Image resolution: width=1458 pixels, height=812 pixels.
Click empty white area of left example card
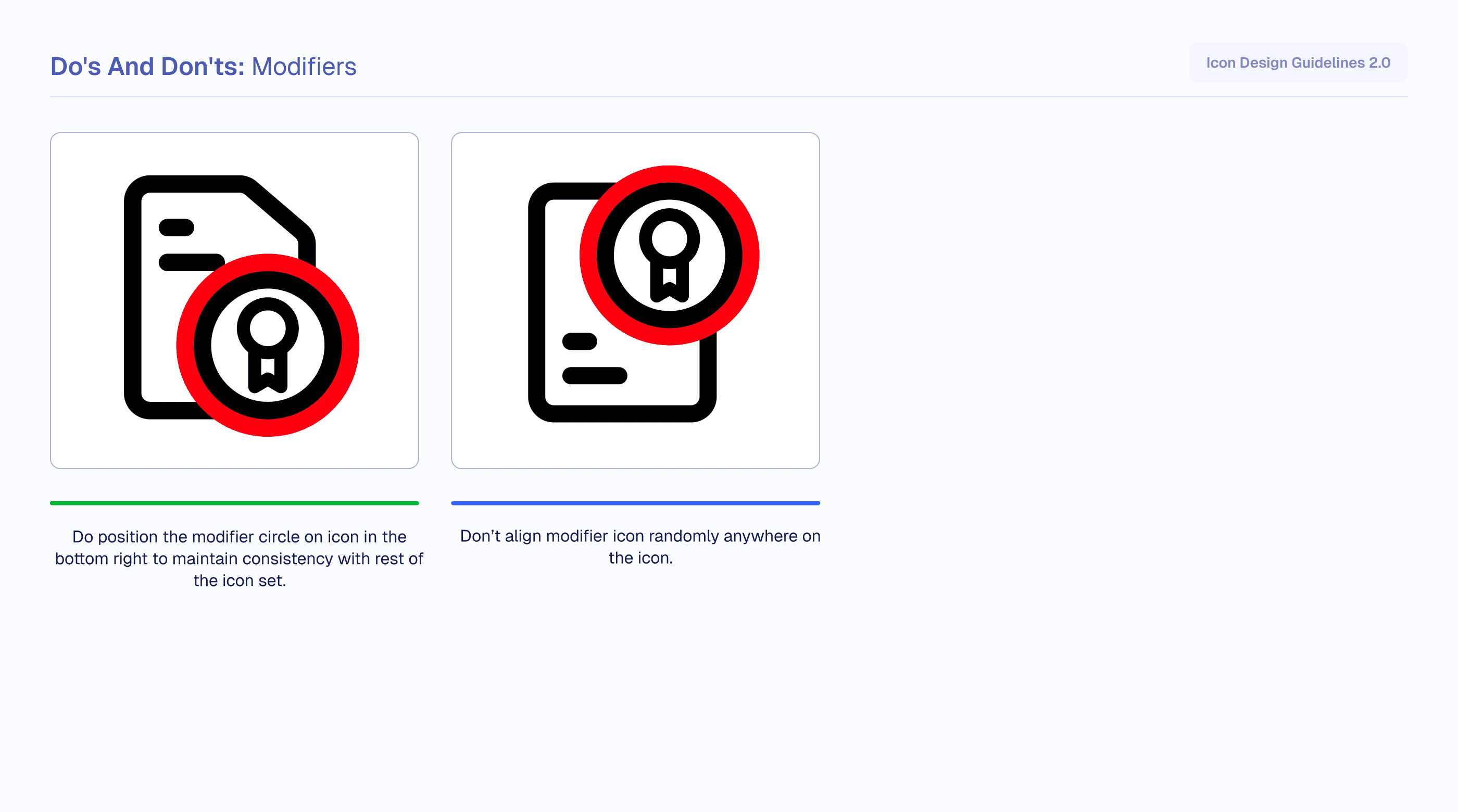click(x=373, y=170)
